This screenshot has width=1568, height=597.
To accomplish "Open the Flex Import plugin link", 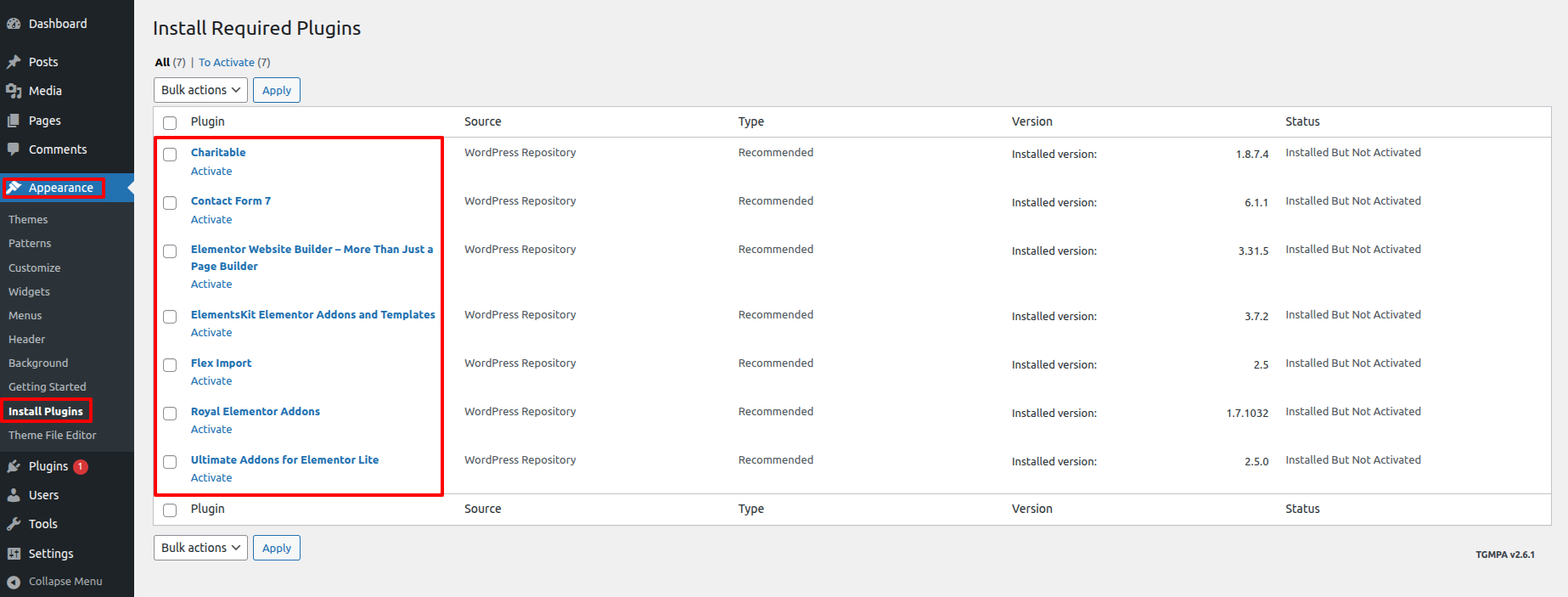I will pyautogui.click(x=222, y=363).
